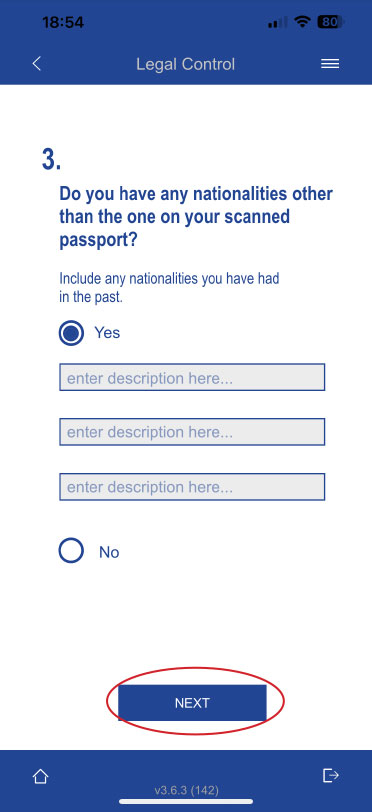Focus the third description input field
The height and width of the screenshot is (812, 372).
(x=192, y=487)
